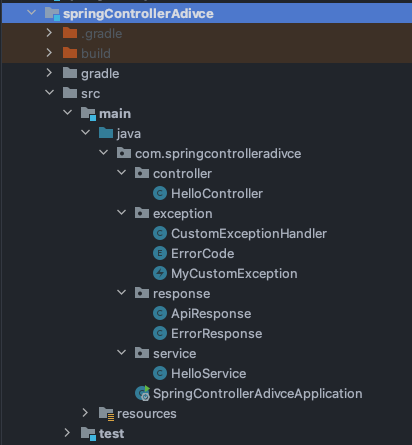Click the resources root folder icon
The image size is (412, 445).
click(x=106, y=414)
